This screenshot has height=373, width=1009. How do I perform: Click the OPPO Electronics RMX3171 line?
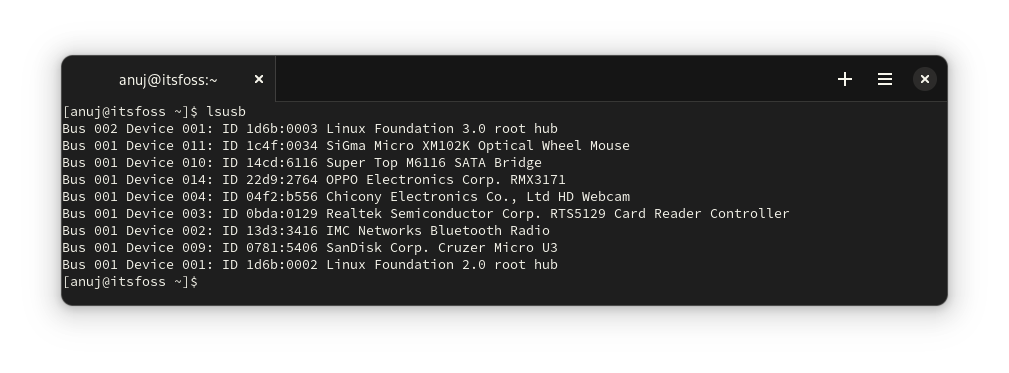[314, 179]
